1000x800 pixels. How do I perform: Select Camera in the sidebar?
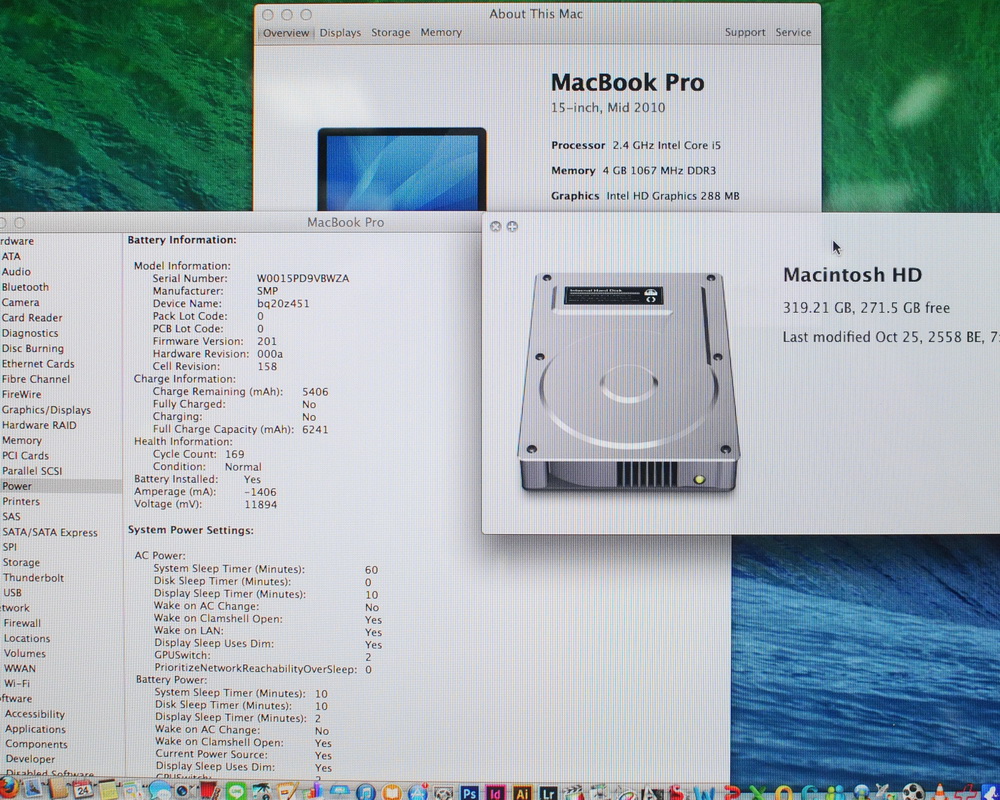20,302
